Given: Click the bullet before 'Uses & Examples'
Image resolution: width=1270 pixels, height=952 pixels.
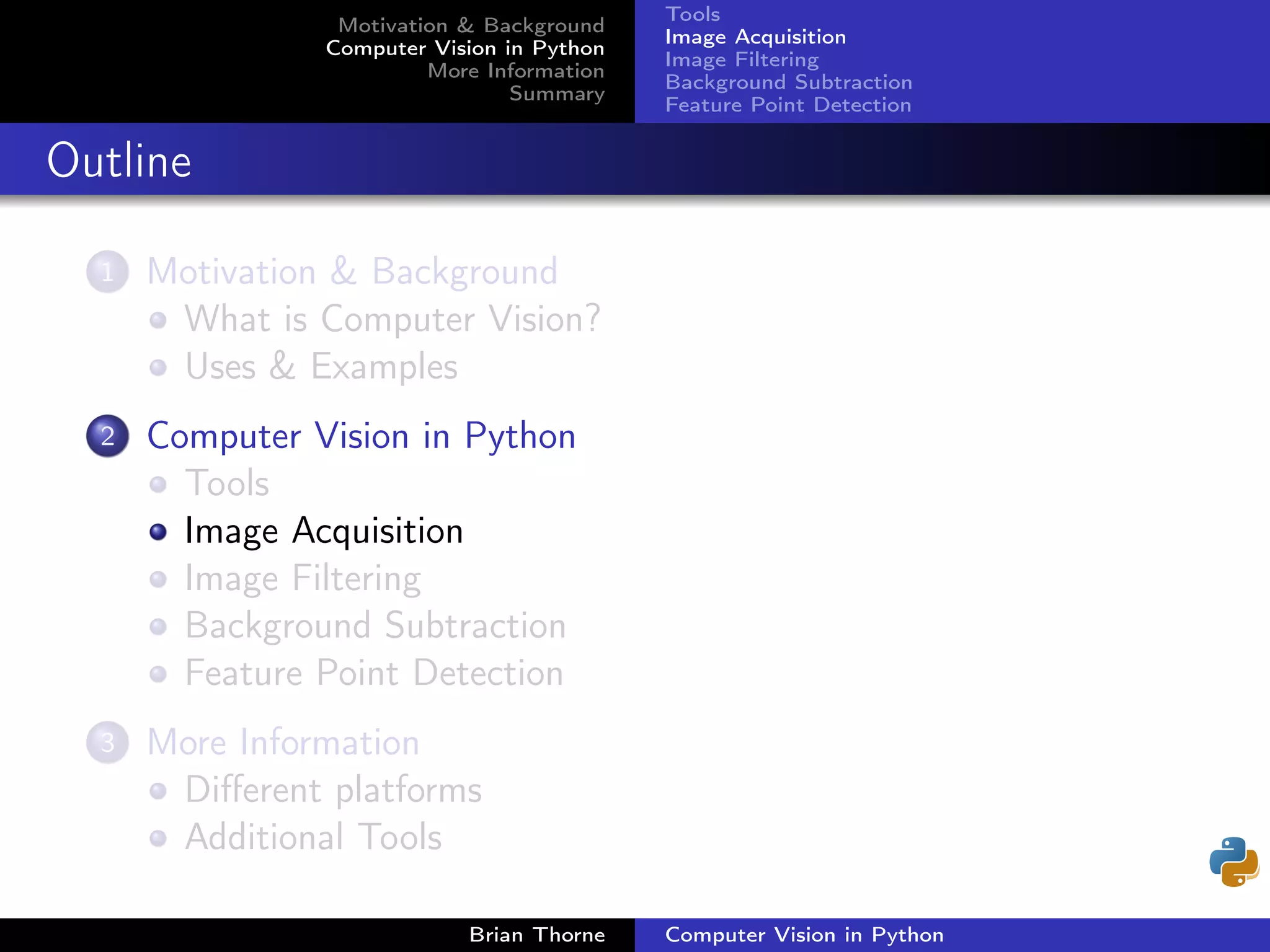Looking at the screenshot, I should (158, 368).
